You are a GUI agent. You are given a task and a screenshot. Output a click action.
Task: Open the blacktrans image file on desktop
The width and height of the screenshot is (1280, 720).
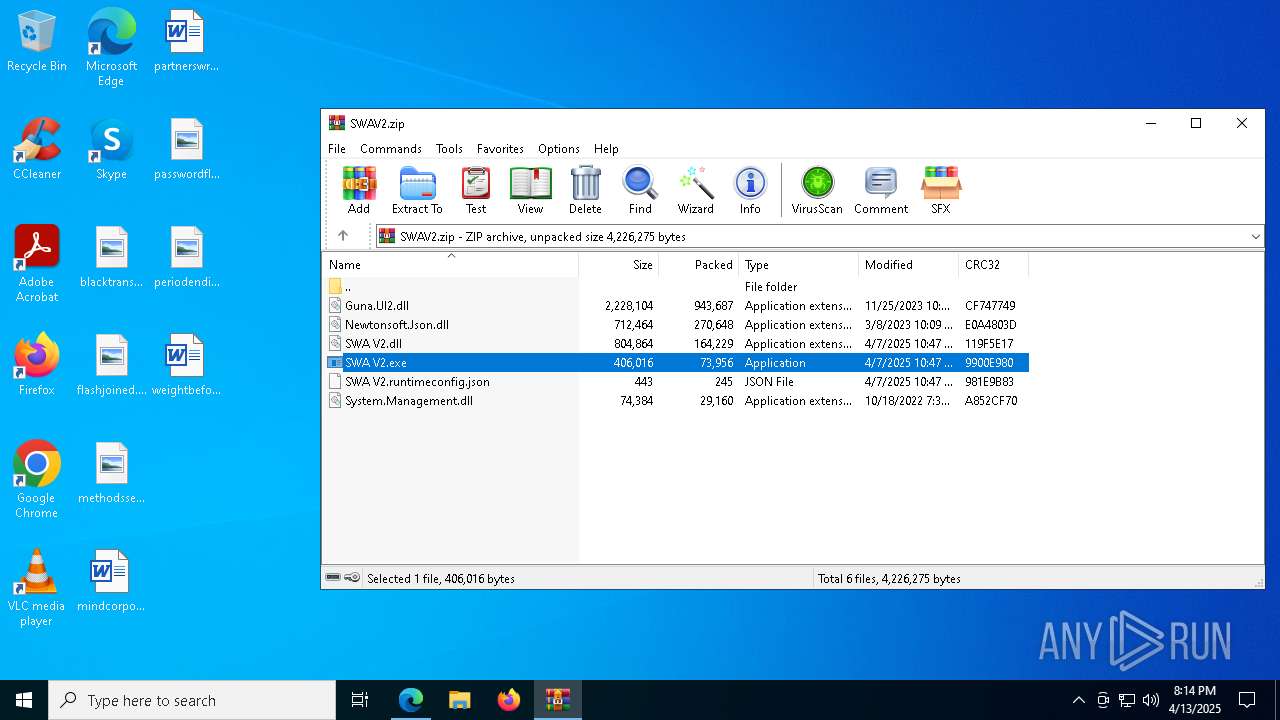pyautogui.click(x=111, y=257)
